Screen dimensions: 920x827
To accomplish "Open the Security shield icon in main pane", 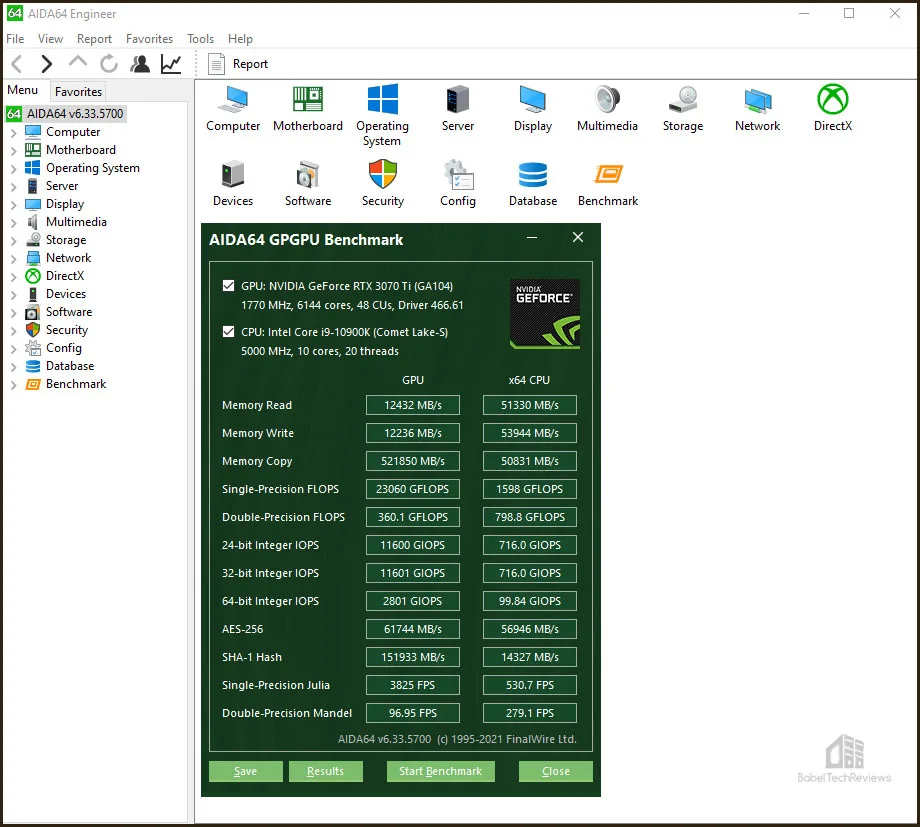I will pos(383,184).
